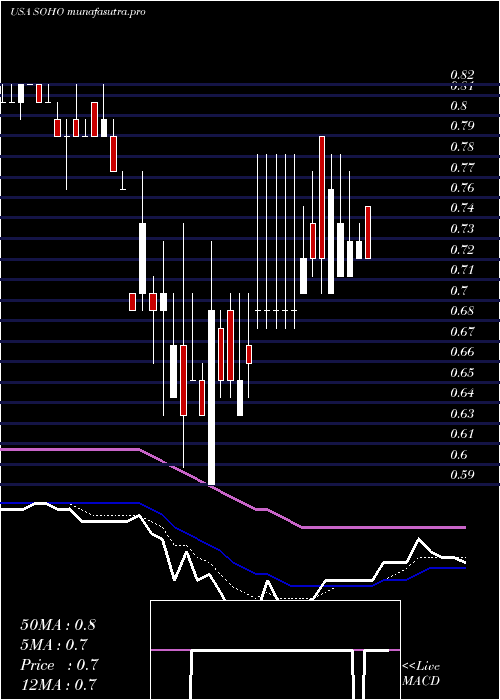The width and height of the screenshot is (500, 700).
Task: Click the 0.59 price axis label
Action: coord(462,475)
